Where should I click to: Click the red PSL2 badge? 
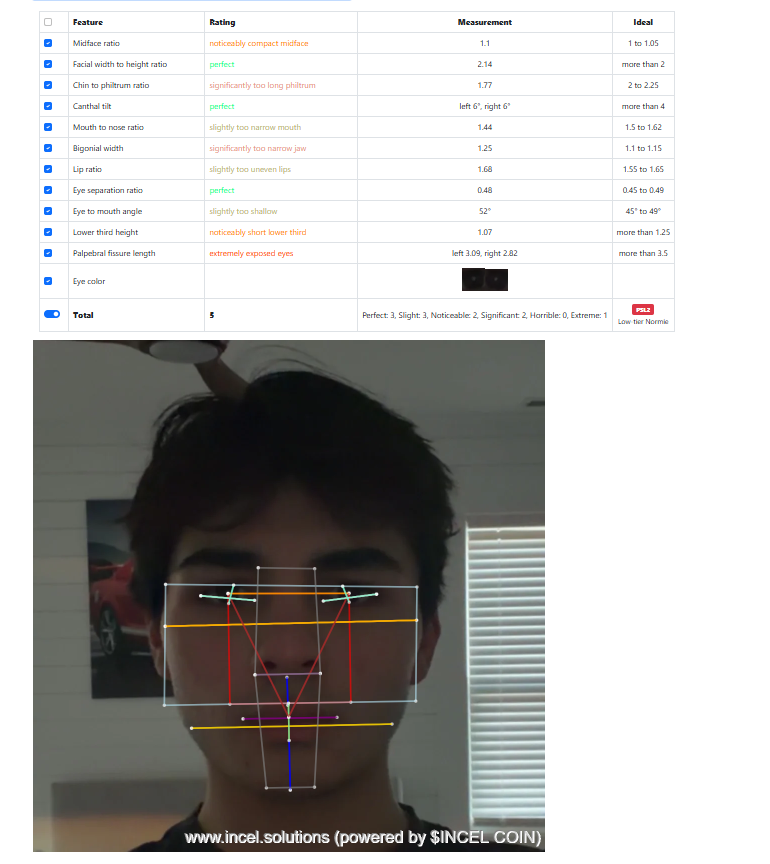(642, 309)
